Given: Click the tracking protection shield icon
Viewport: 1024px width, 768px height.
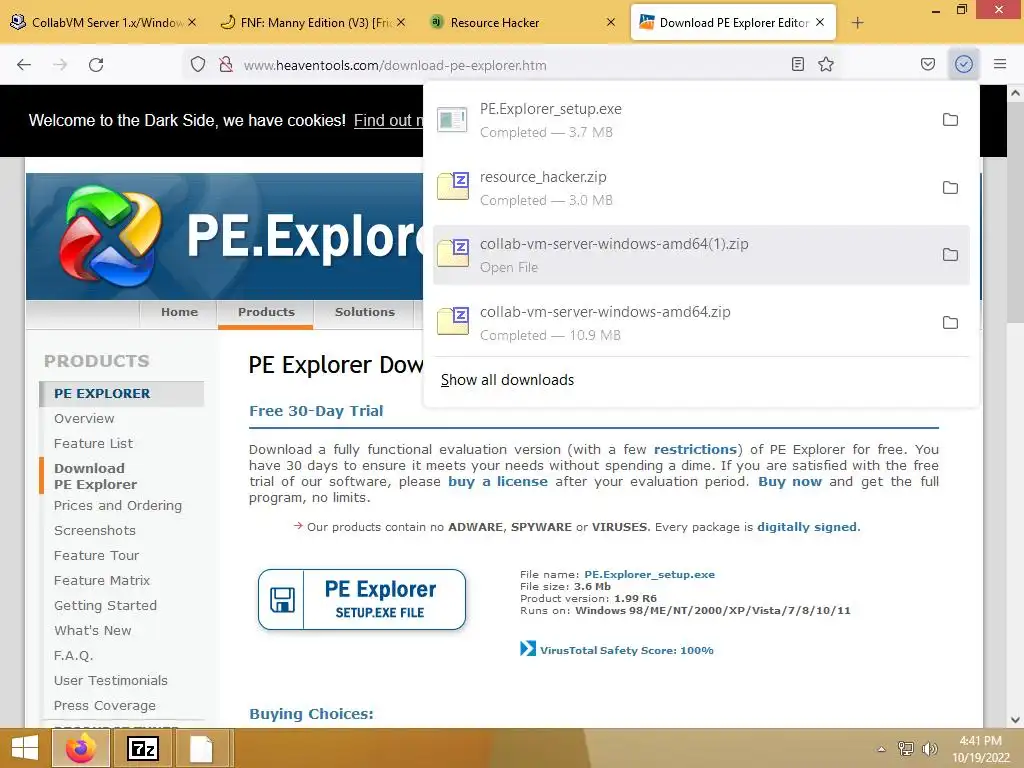Looking at the screenshot, I should (198, 65).
